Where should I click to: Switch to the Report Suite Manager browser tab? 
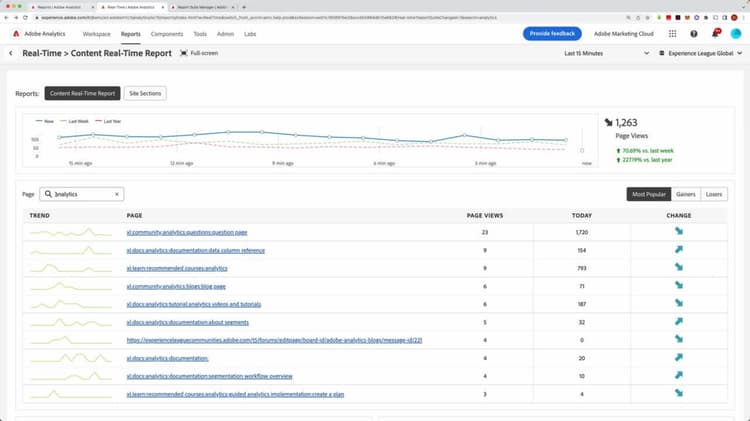click(201, 7)
